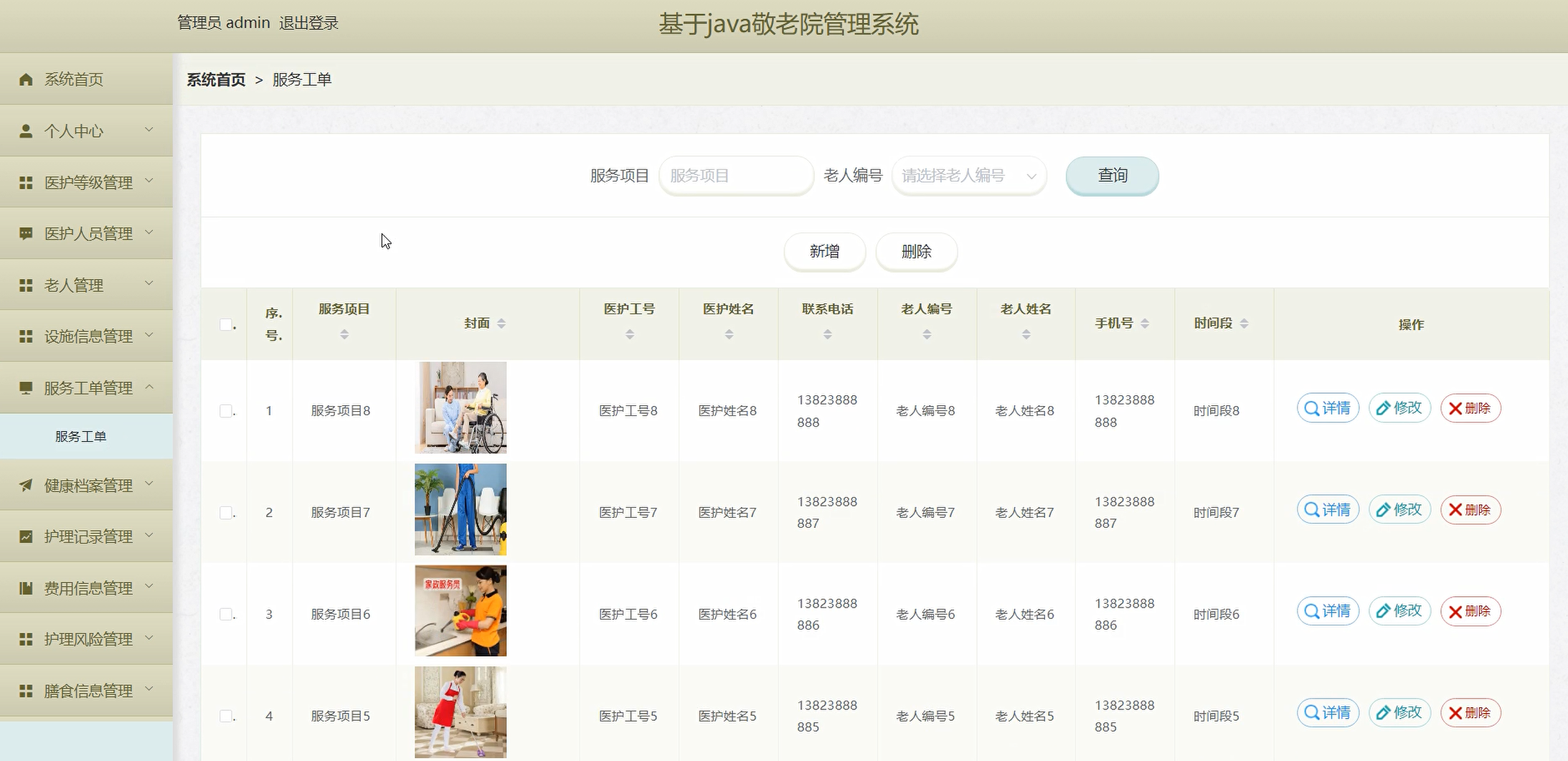Collapse the 服务工单管理 sidebar section
The image size is (1568, 761).
[x=87, y=387]
